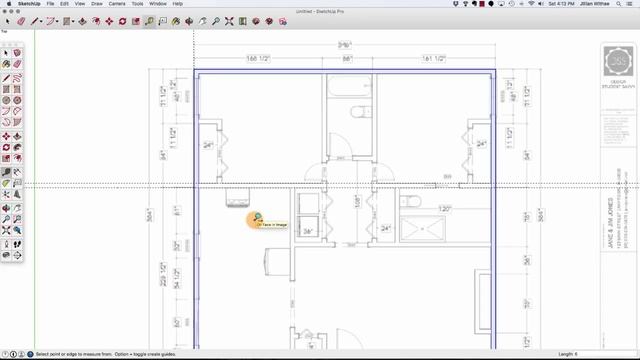640x360 pixels.
Task: Activate the Pan hand tool in top toolbar
Action: 202,21
